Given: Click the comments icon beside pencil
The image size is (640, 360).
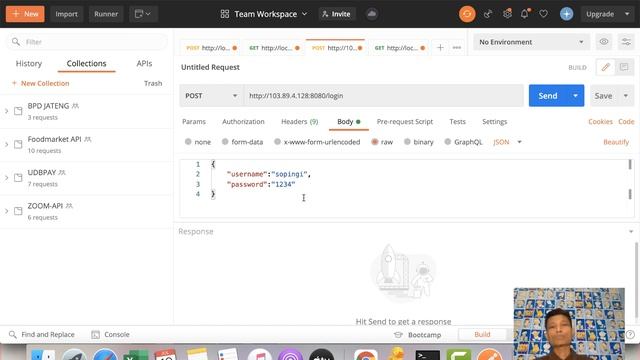Looking at the screenshot, I should click(x=624, y=67).
